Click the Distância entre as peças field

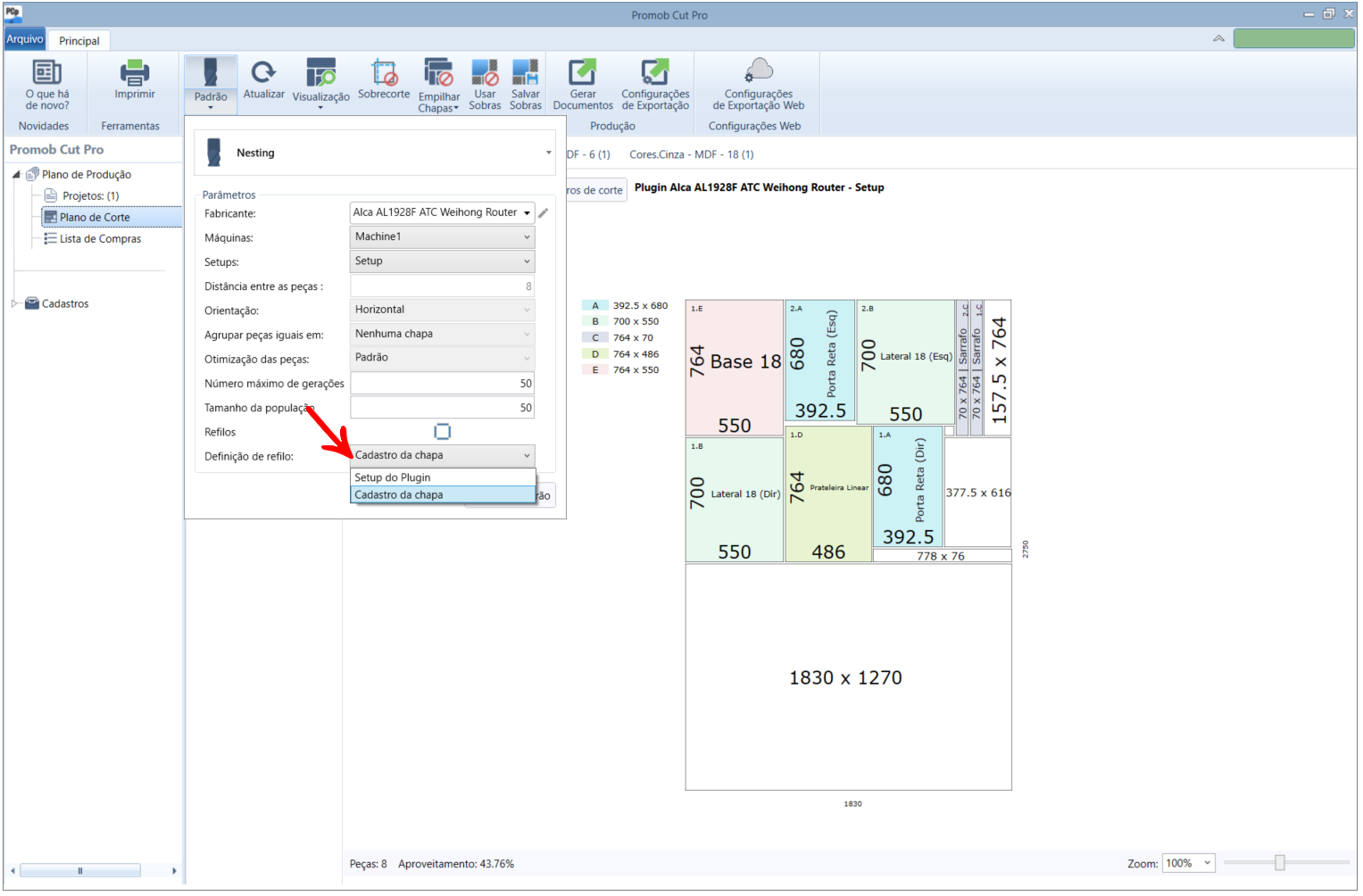pyautogui.click(x=442, y=286)
